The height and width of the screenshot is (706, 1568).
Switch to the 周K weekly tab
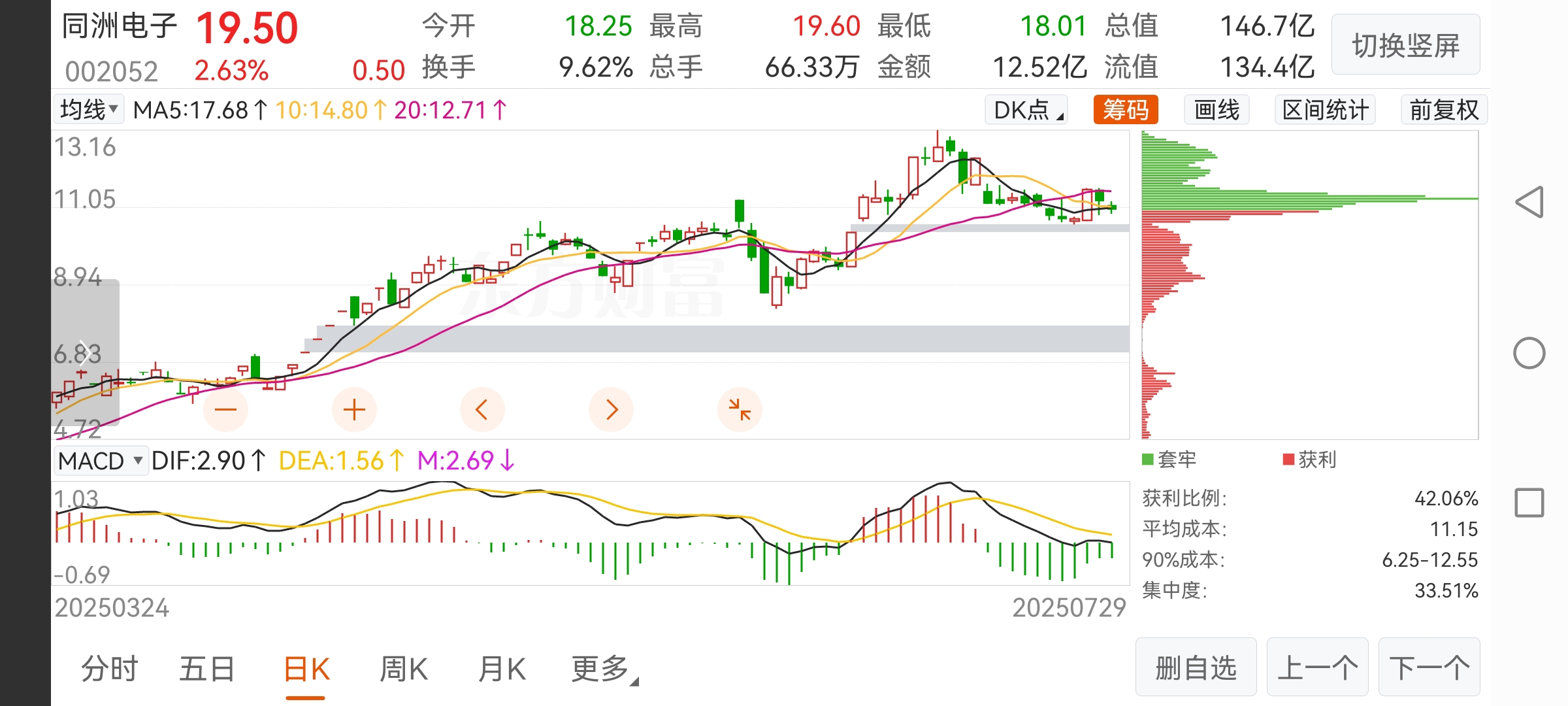tap(404, 669)
